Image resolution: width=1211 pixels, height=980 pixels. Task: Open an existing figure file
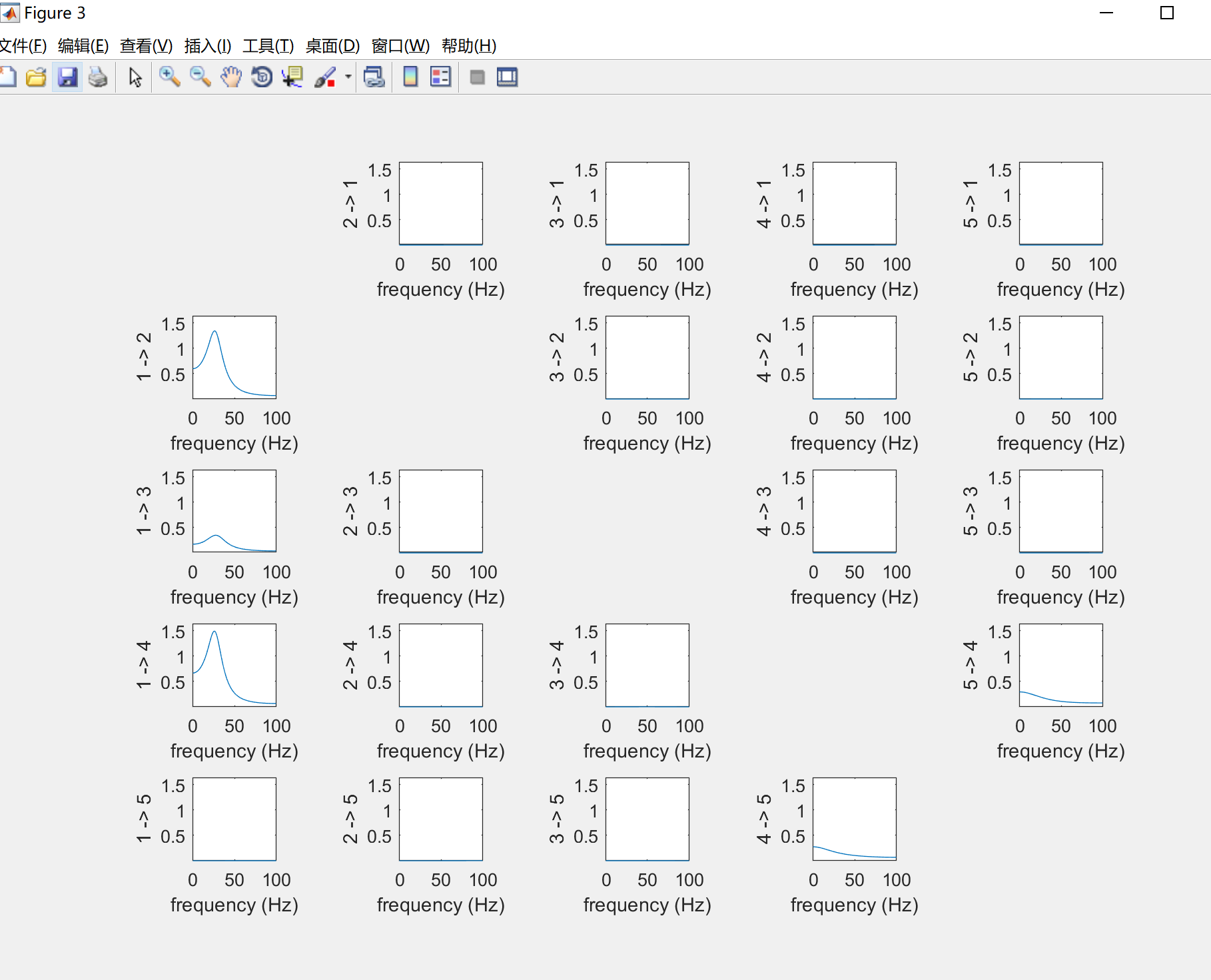click(37, 77)
